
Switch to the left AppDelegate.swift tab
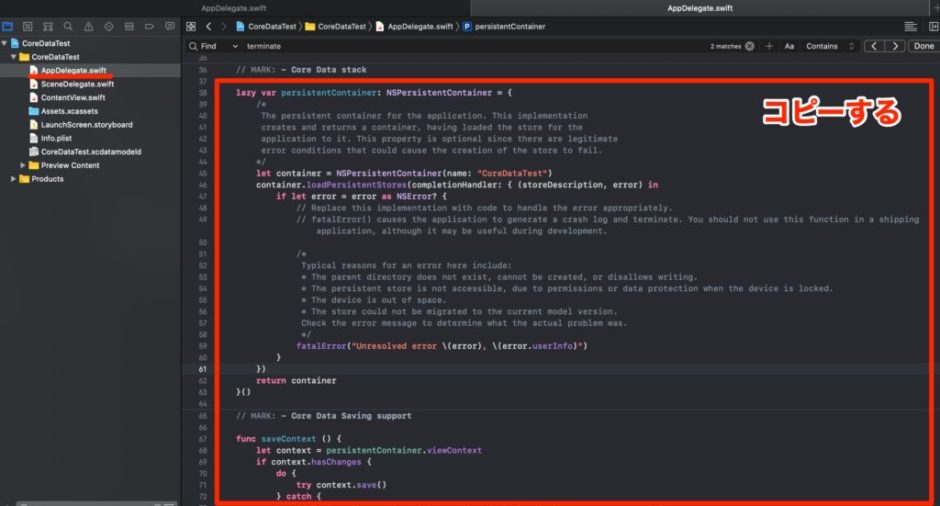tap(234, 8)
